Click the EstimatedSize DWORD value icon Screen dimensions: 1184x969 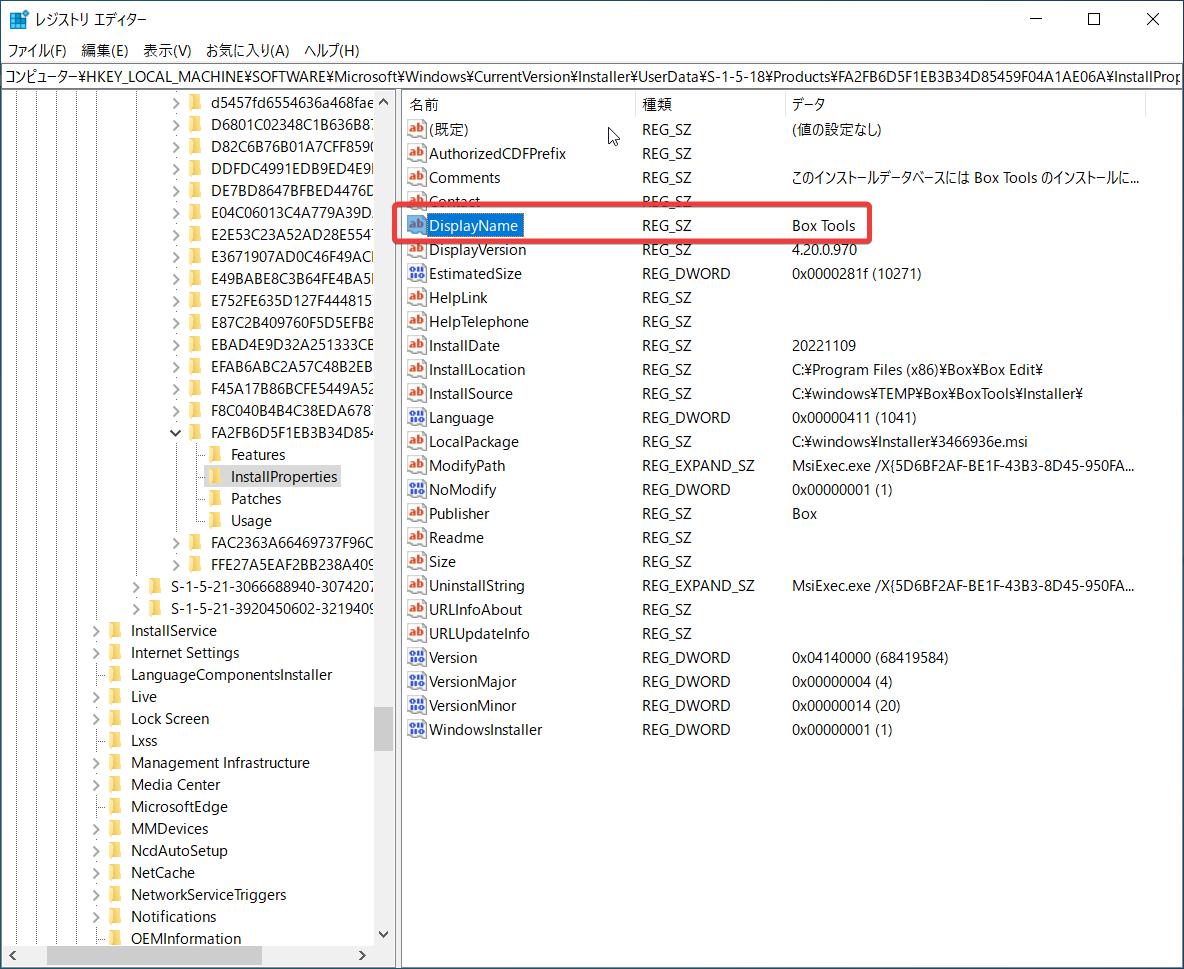417,274
